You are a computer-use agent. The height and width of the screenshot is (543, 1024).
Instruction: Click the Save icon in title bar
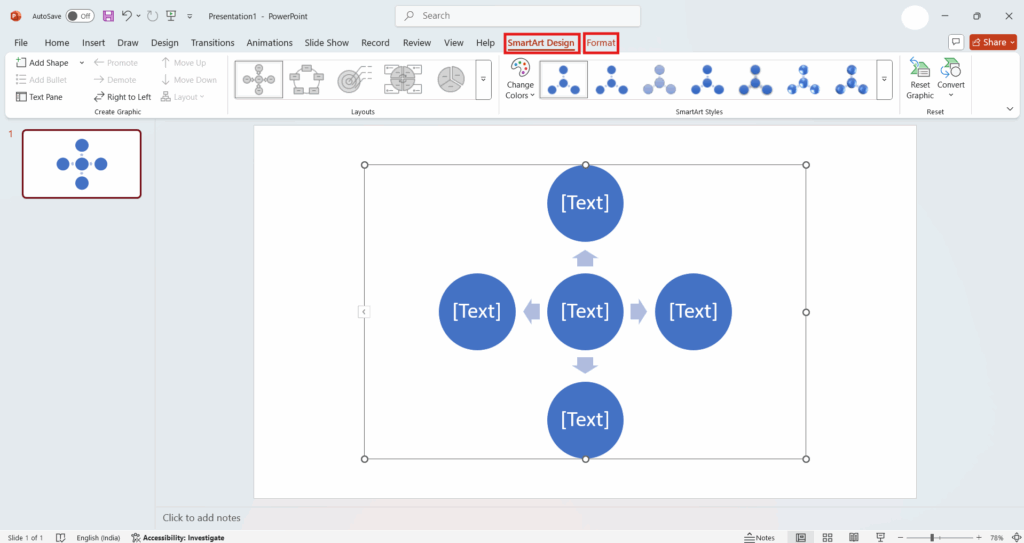pyautogui.click(x=108, y=16)
